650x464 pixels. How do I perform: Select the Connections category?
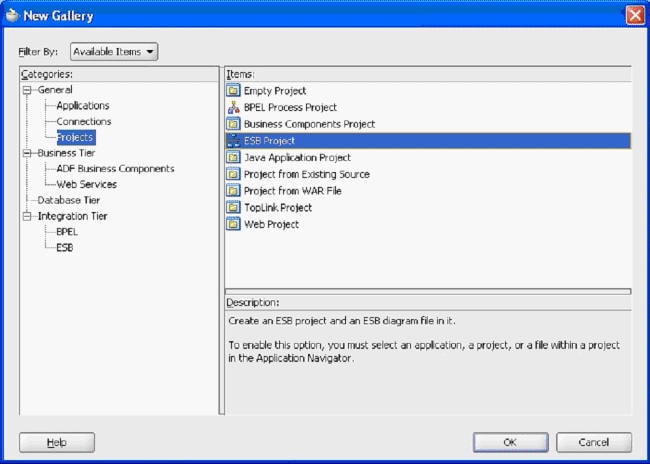point(84,121)
